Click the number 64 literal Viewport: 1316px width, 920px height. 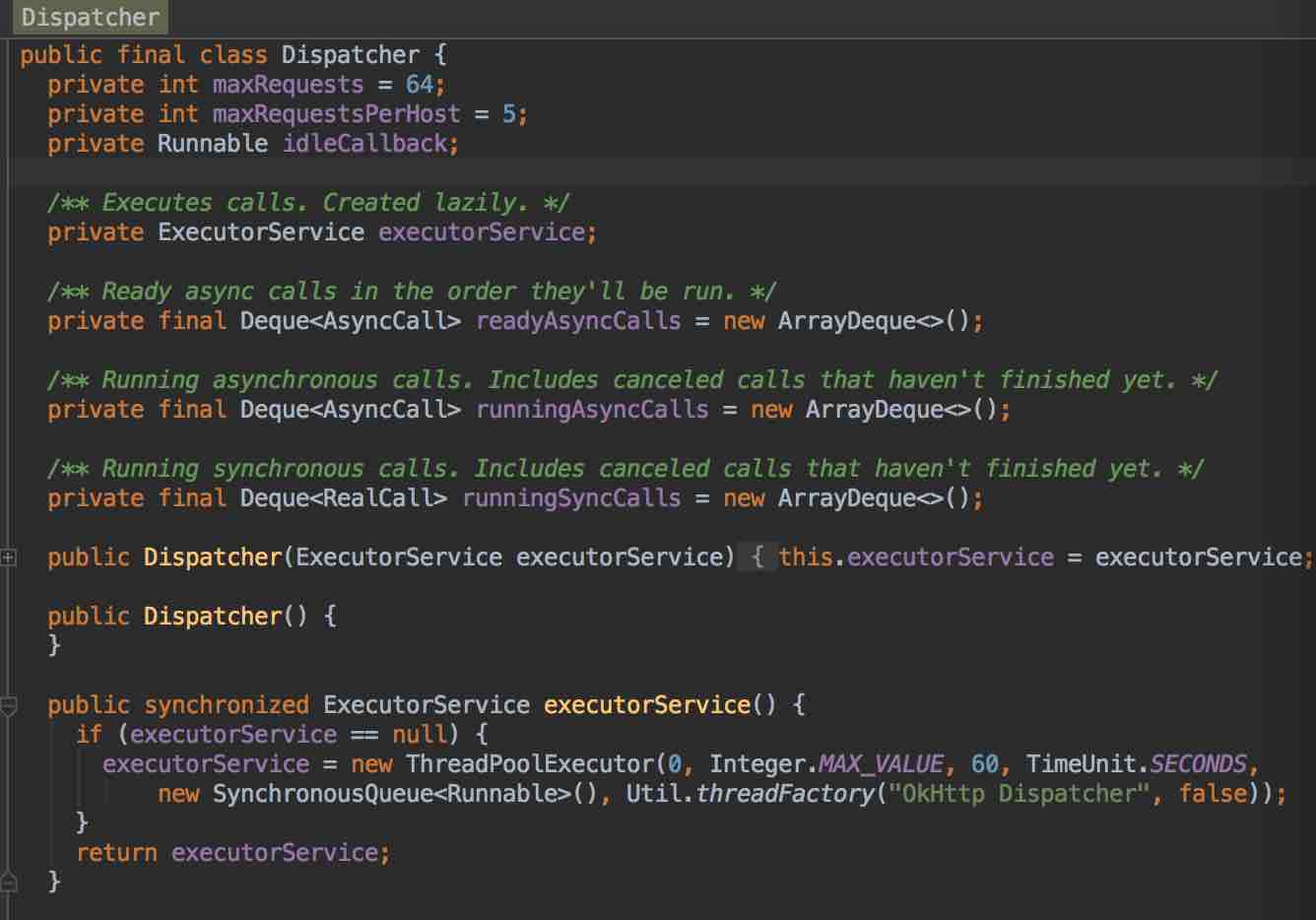[420, 85]
